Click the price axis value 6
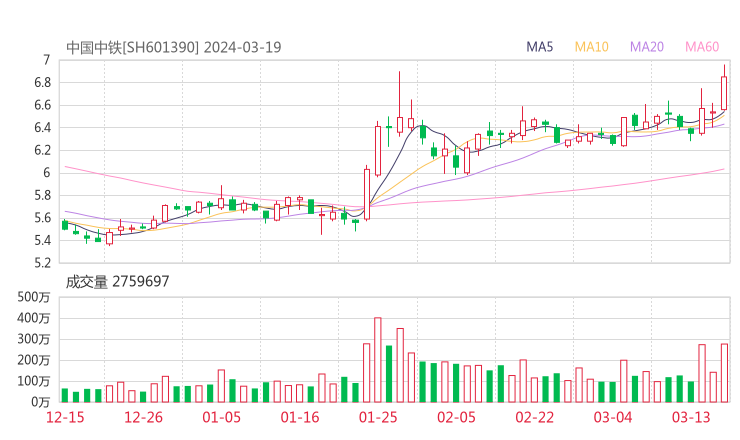The image size is (740, 440). coord(46,173)
